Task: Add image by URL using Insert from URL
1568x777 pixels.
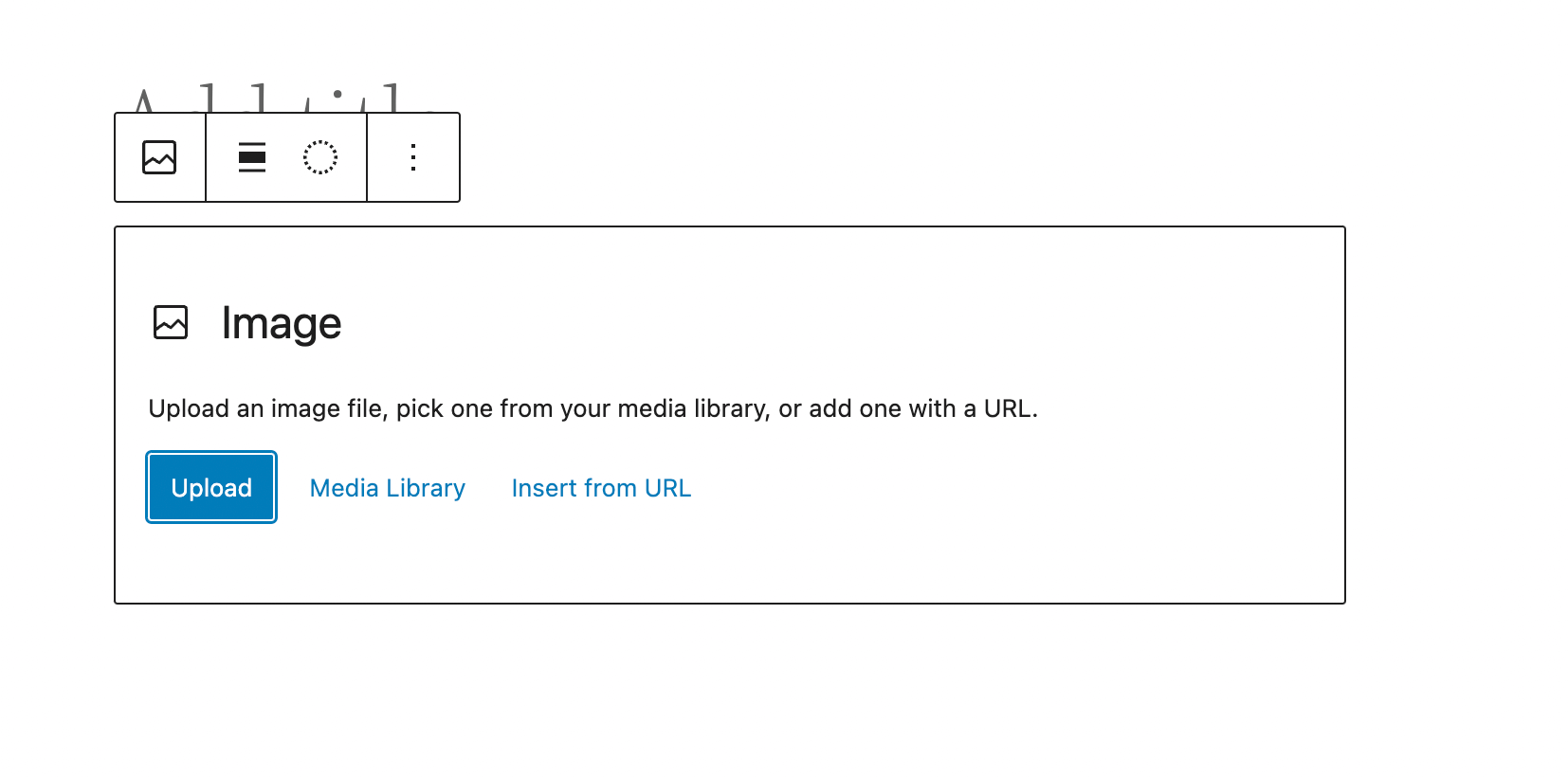Action: pos(601,488)
